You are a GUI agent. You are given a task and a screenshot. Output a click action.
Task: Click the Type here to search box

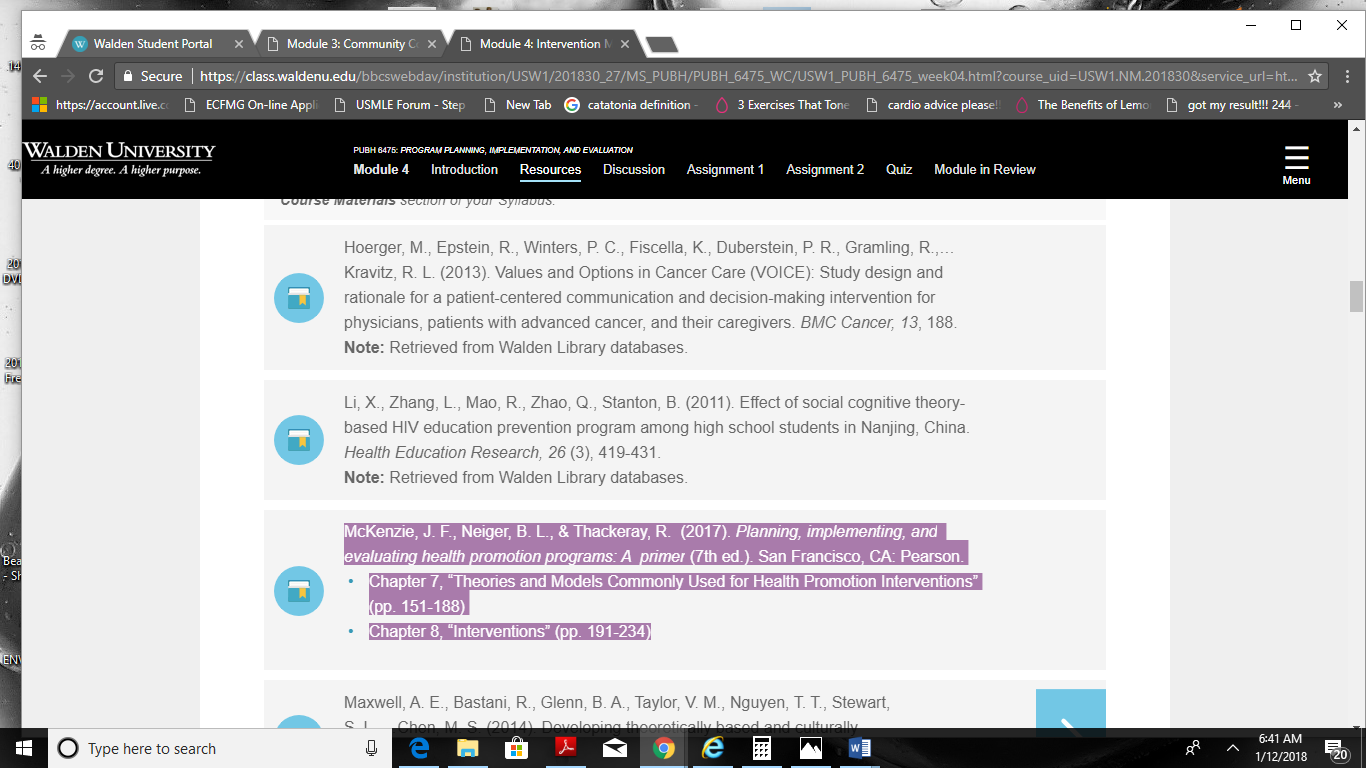tap(218, 748)
